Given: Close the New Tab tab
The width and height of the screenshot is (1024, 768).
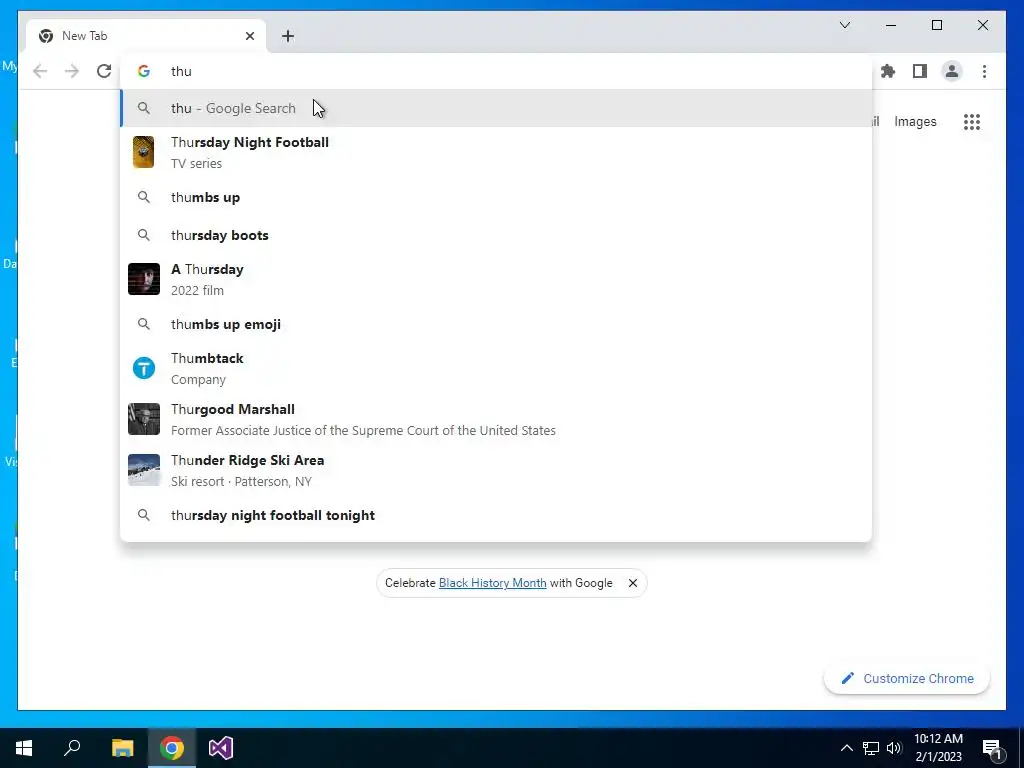Looking at the screenshot, I should coord(249,36).
